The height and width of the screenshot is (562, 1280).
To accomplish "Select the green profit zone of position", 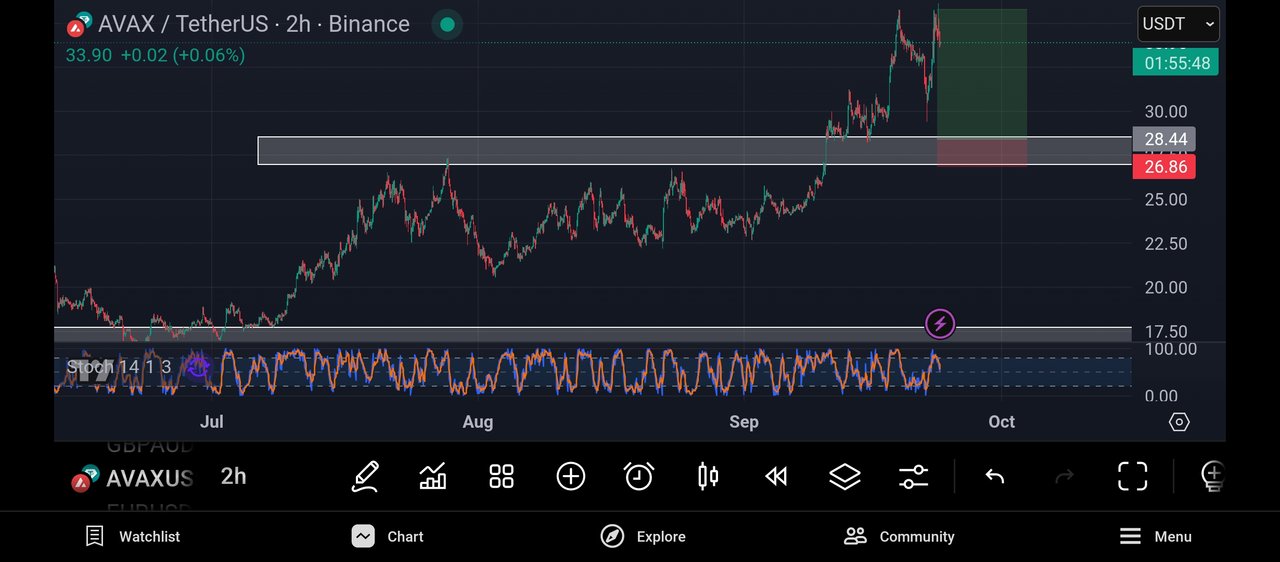I will (x=982, y=74).
